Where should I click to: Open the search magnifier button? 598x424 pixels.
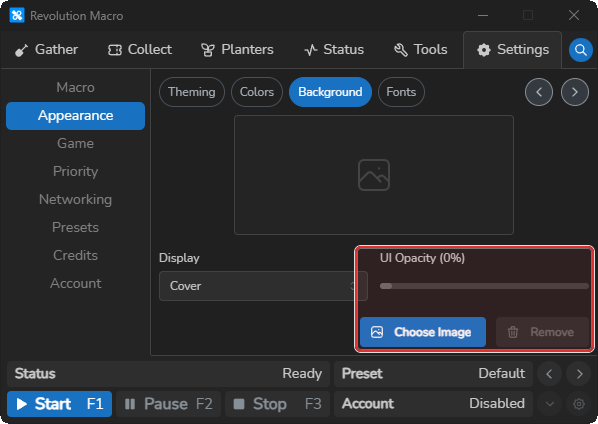pyautogui.click(x=580, y=50)
